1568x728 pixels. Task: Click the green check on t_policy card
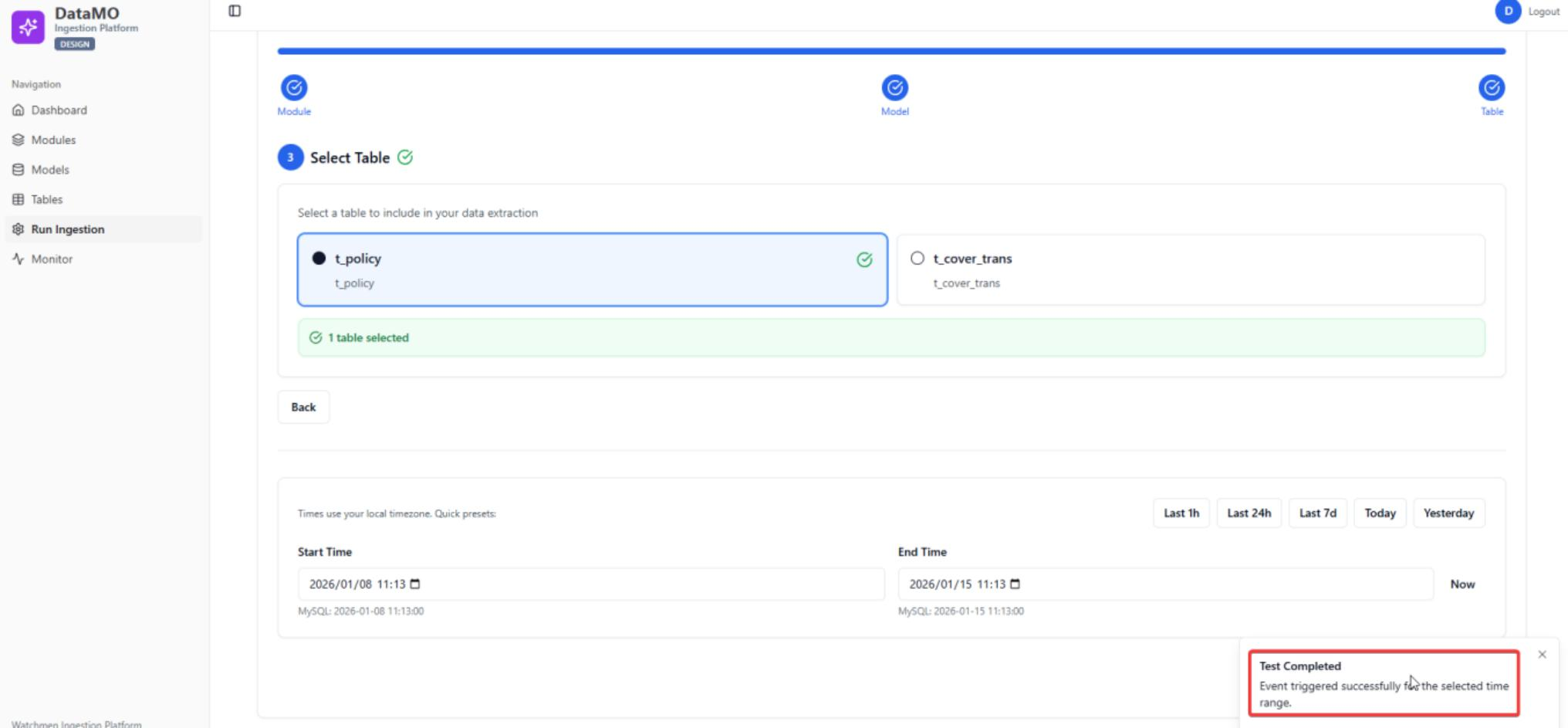(x=865, y=260)
